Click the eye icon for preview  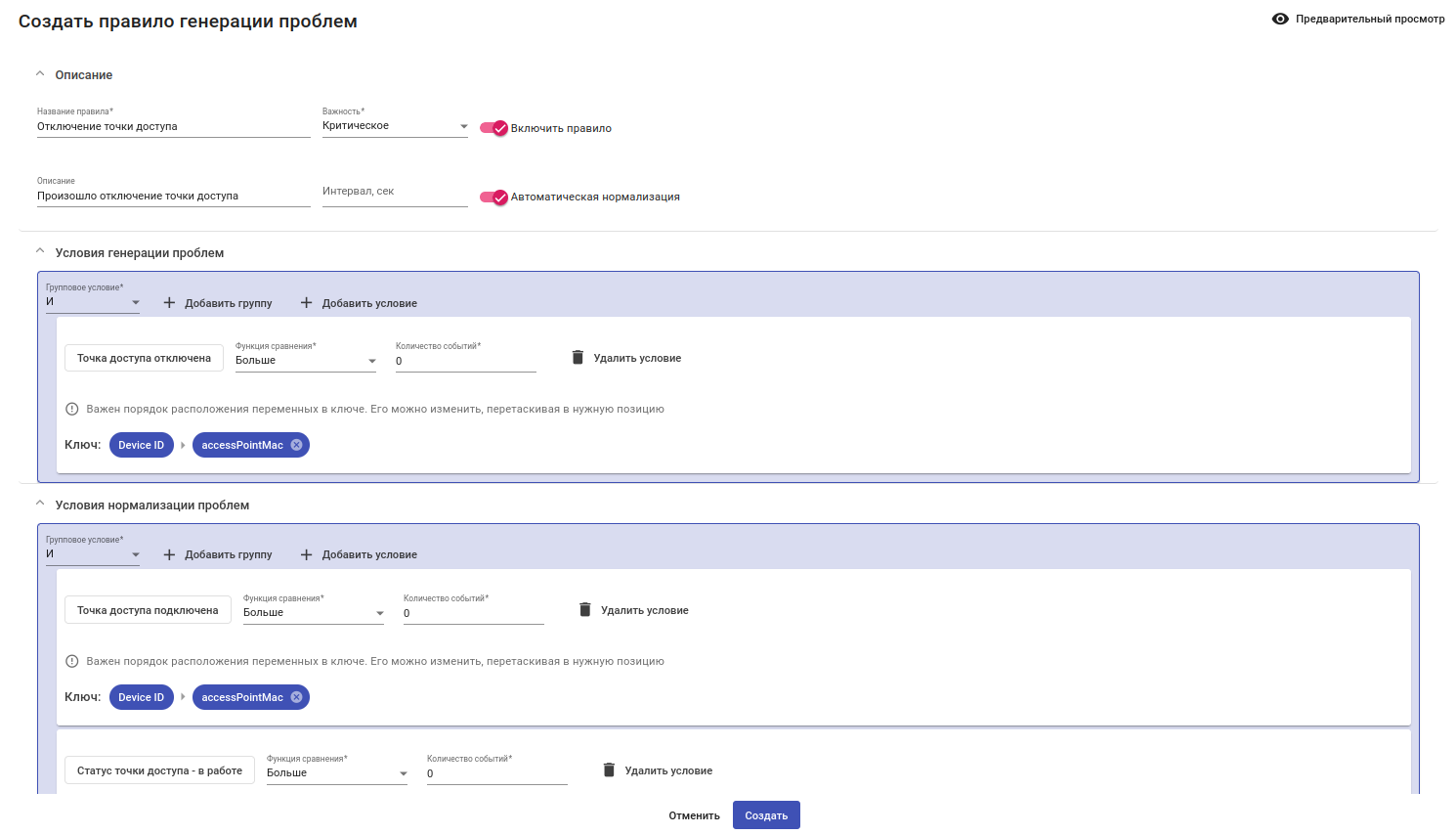pos(1280,19)
